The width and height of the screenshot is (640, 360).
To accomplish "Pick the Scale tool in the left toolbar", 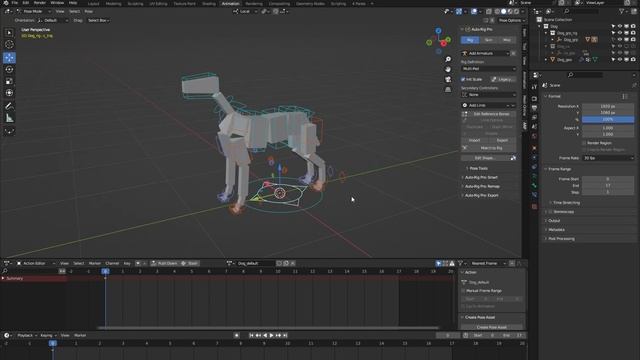I will coord(9,81).
